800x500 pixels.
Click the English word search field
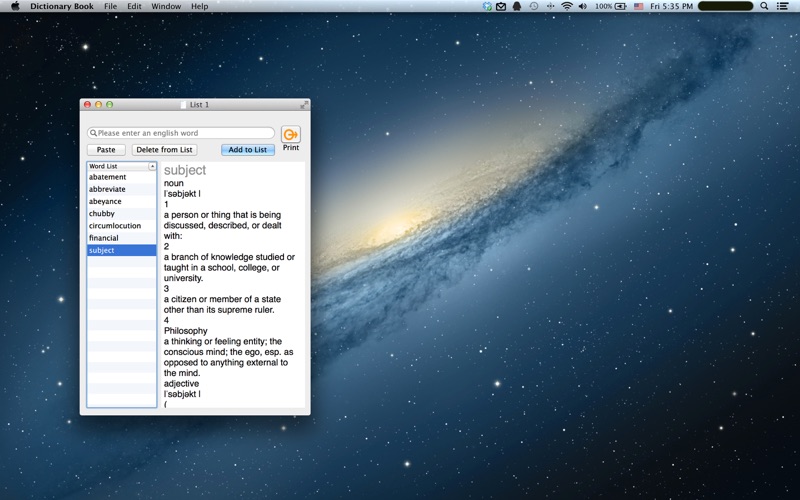(183, 133)
